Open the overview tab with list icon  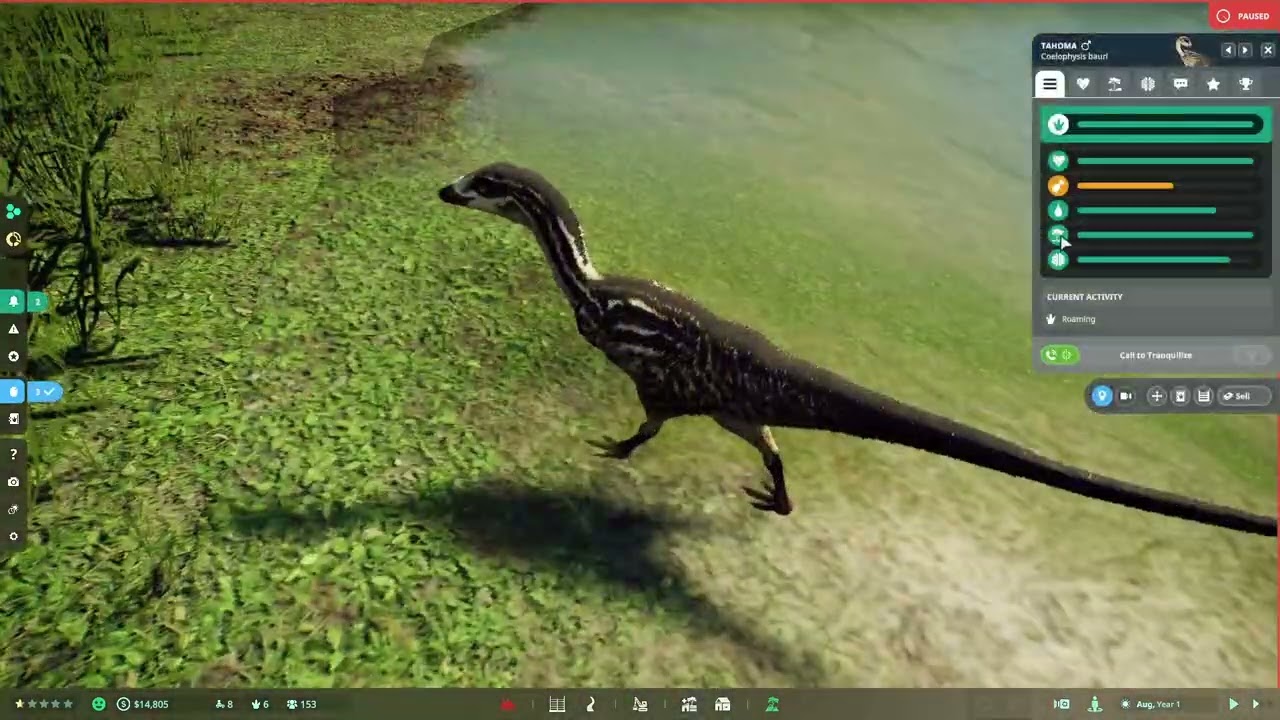coord(1050,84)
